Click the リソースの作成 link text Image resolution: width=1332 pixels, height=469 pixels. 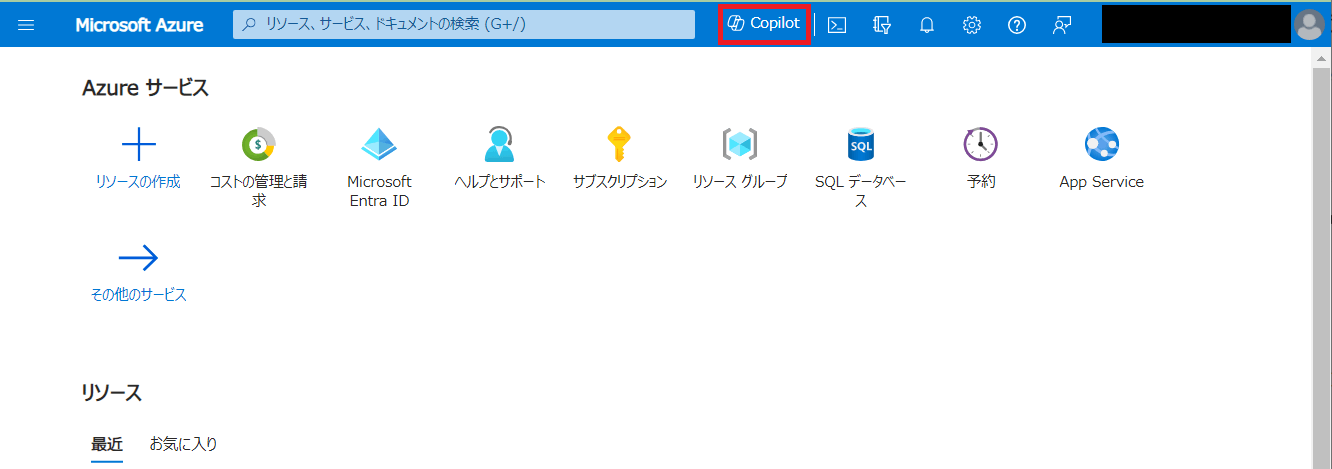click(x=138, y=182)
